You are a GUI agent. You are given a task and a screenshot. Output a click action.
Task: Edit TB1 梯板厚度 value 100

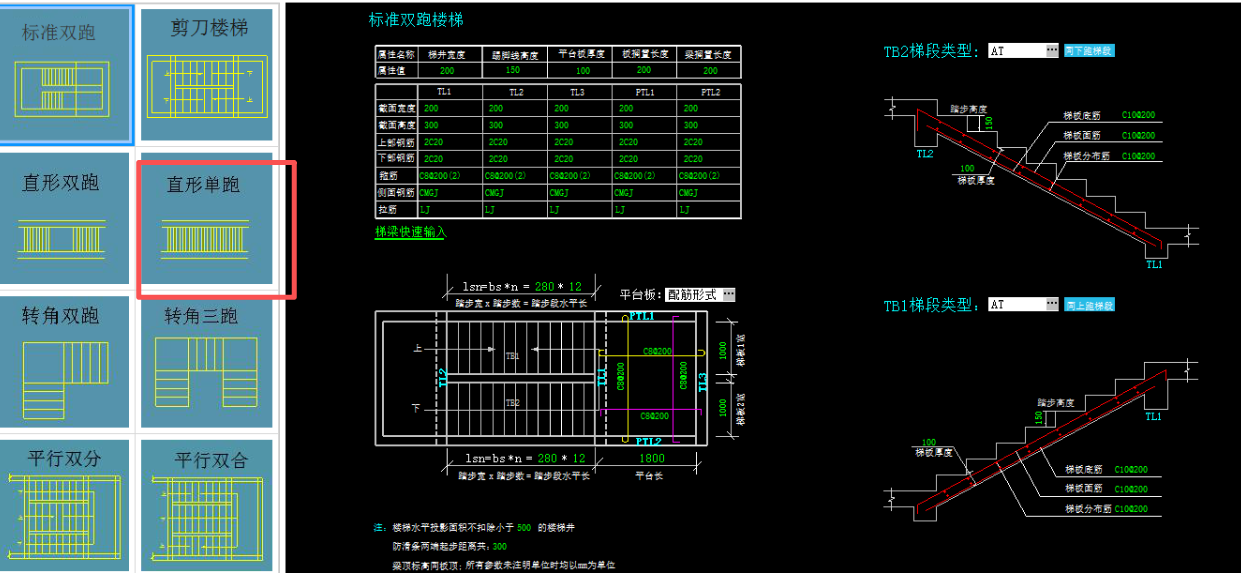929,442
